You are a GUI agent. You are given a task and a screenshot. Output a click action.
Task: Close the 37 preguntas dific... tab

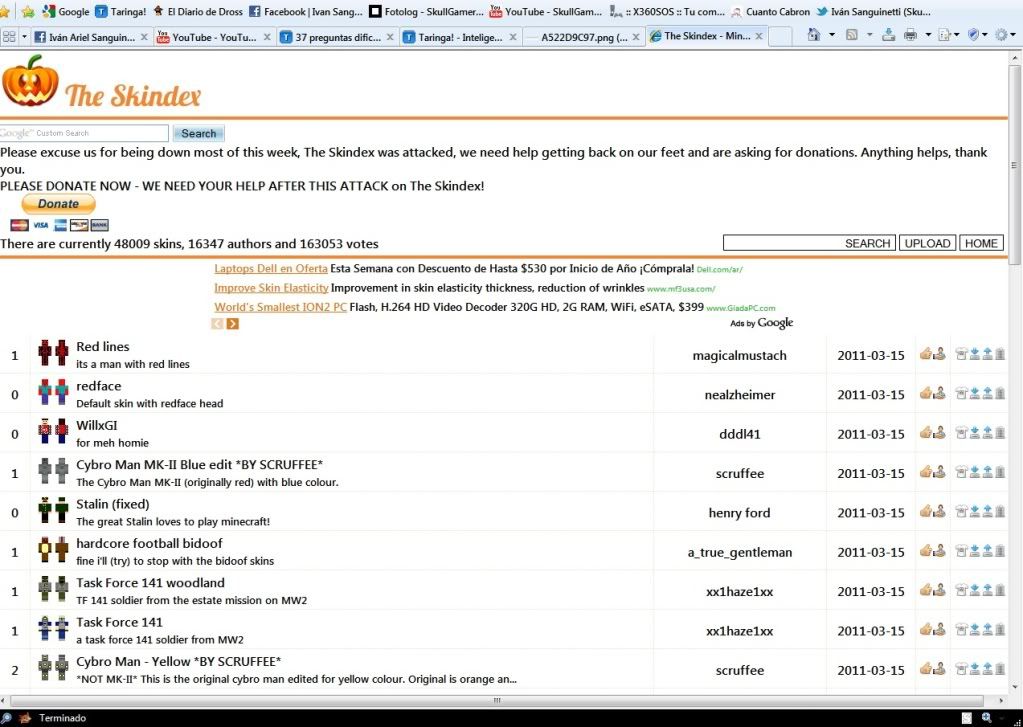pos(389,37)
